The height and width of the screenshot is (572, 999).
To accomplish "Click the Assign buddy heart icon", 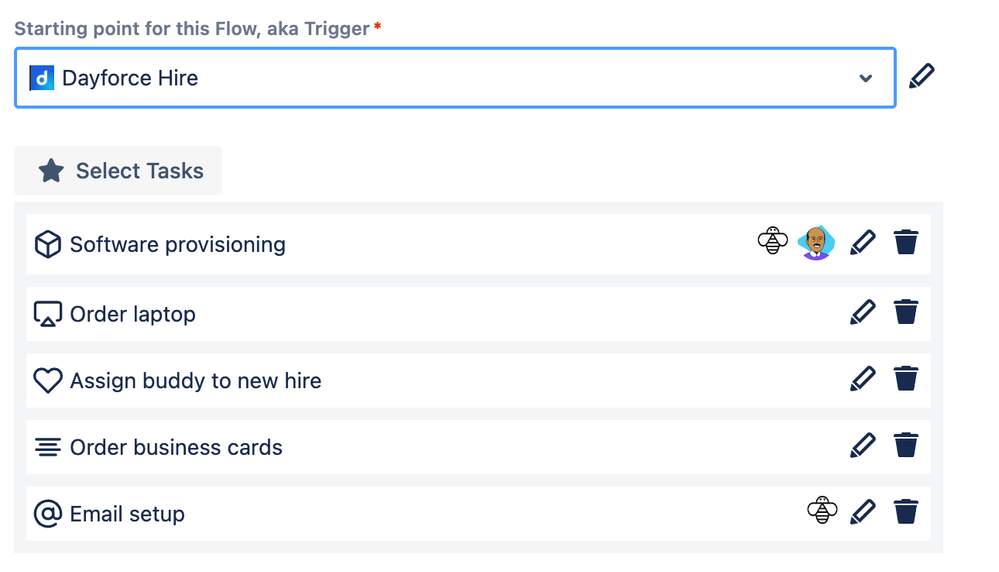I will (x=47, y=381).
